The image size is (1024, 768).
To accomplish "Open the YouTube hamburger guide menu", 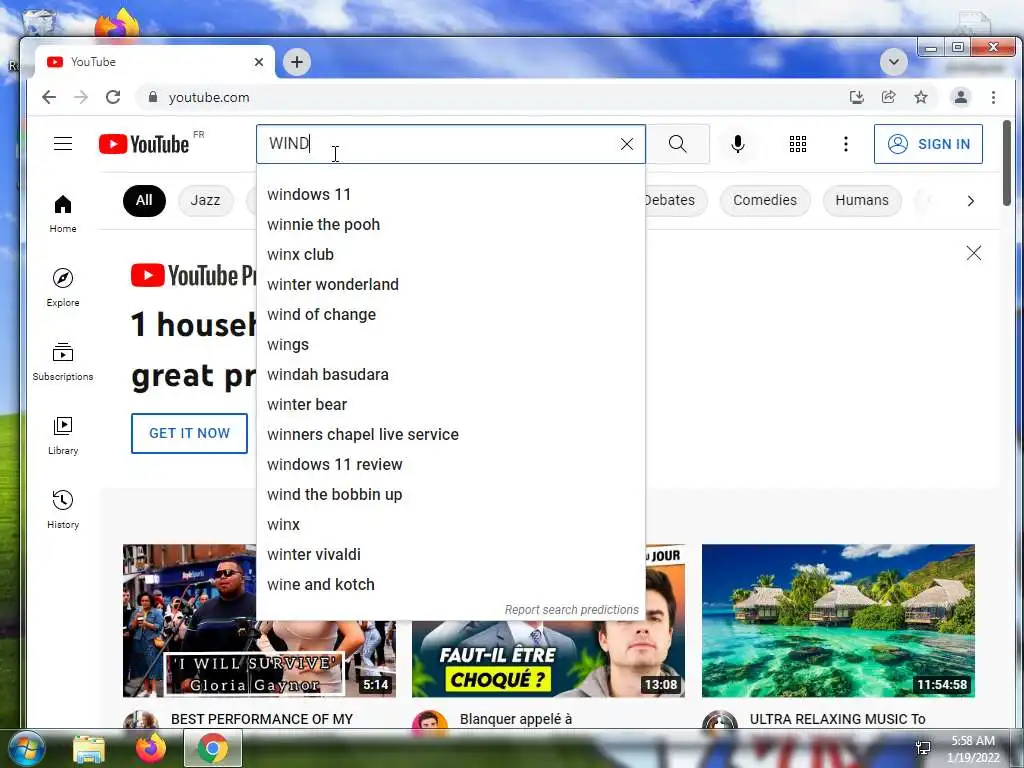I will 63,144.
